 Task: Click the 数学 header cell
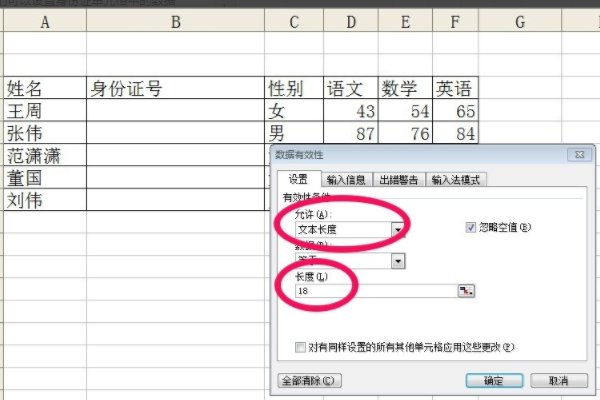(405, 88)
